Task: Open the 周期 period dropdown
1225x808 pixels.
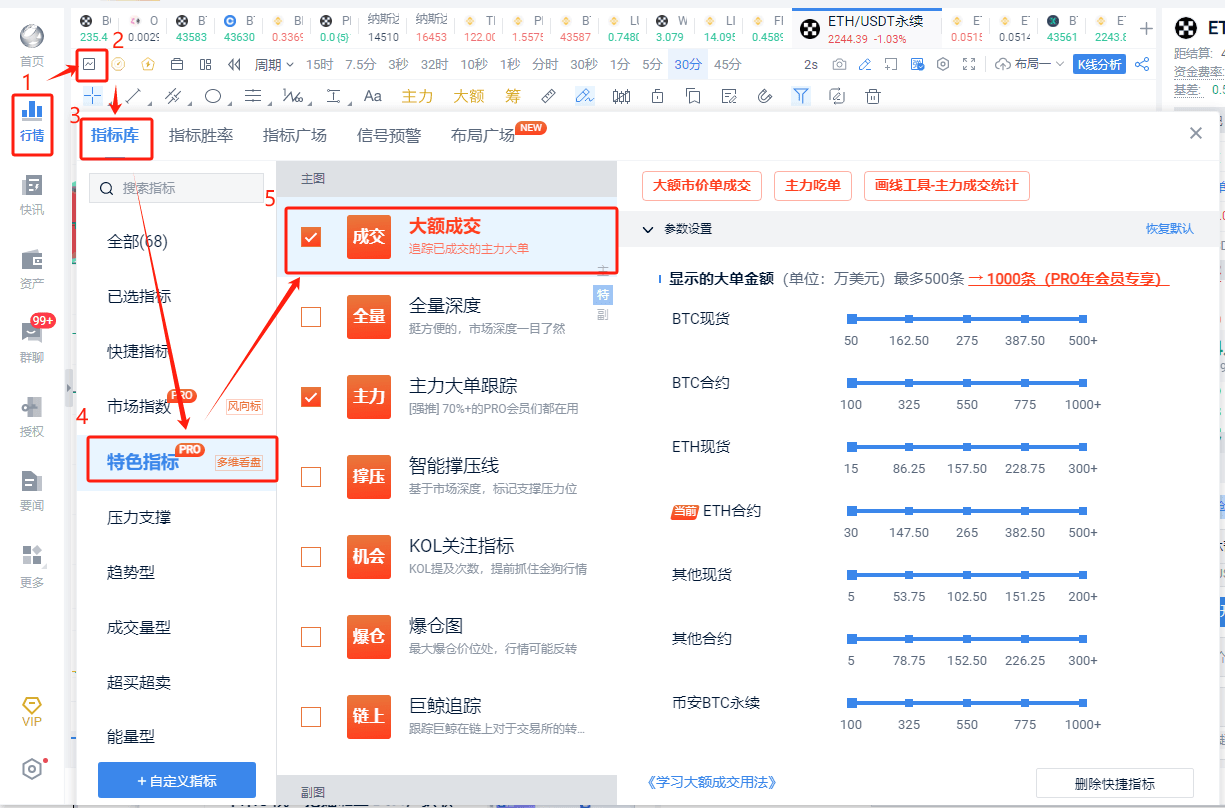Action: [274, 64]
